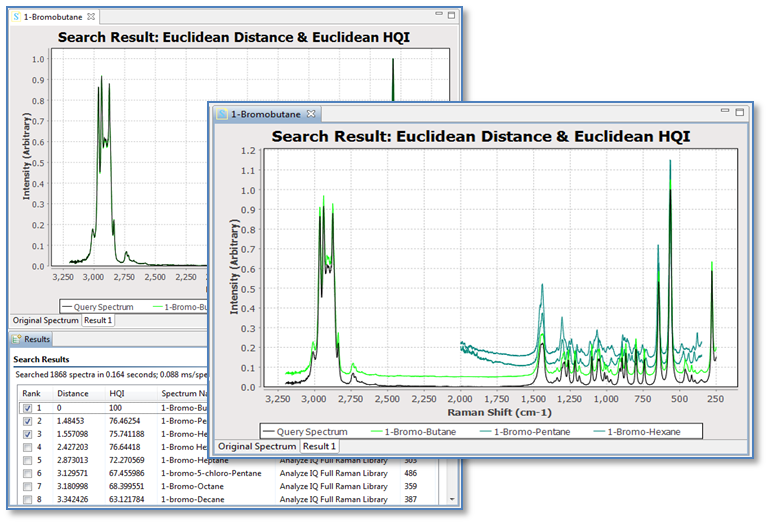768x524 pixels.
Task: Close 1-Bromobutane tab in the back window
Action: (x=91, y=17)
